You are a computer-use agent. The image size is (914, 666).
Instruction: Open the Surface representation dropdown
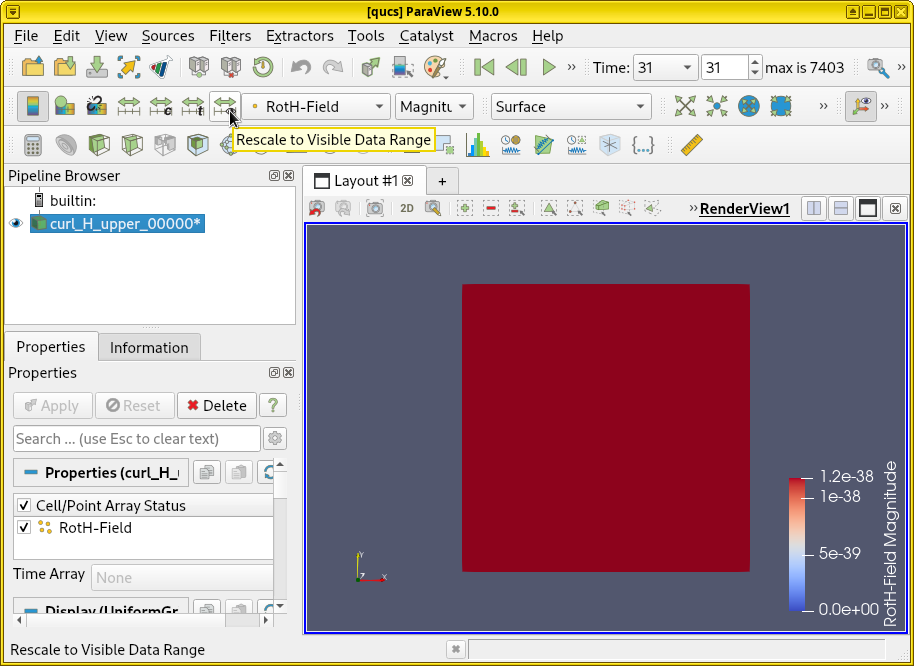(571, 107)
